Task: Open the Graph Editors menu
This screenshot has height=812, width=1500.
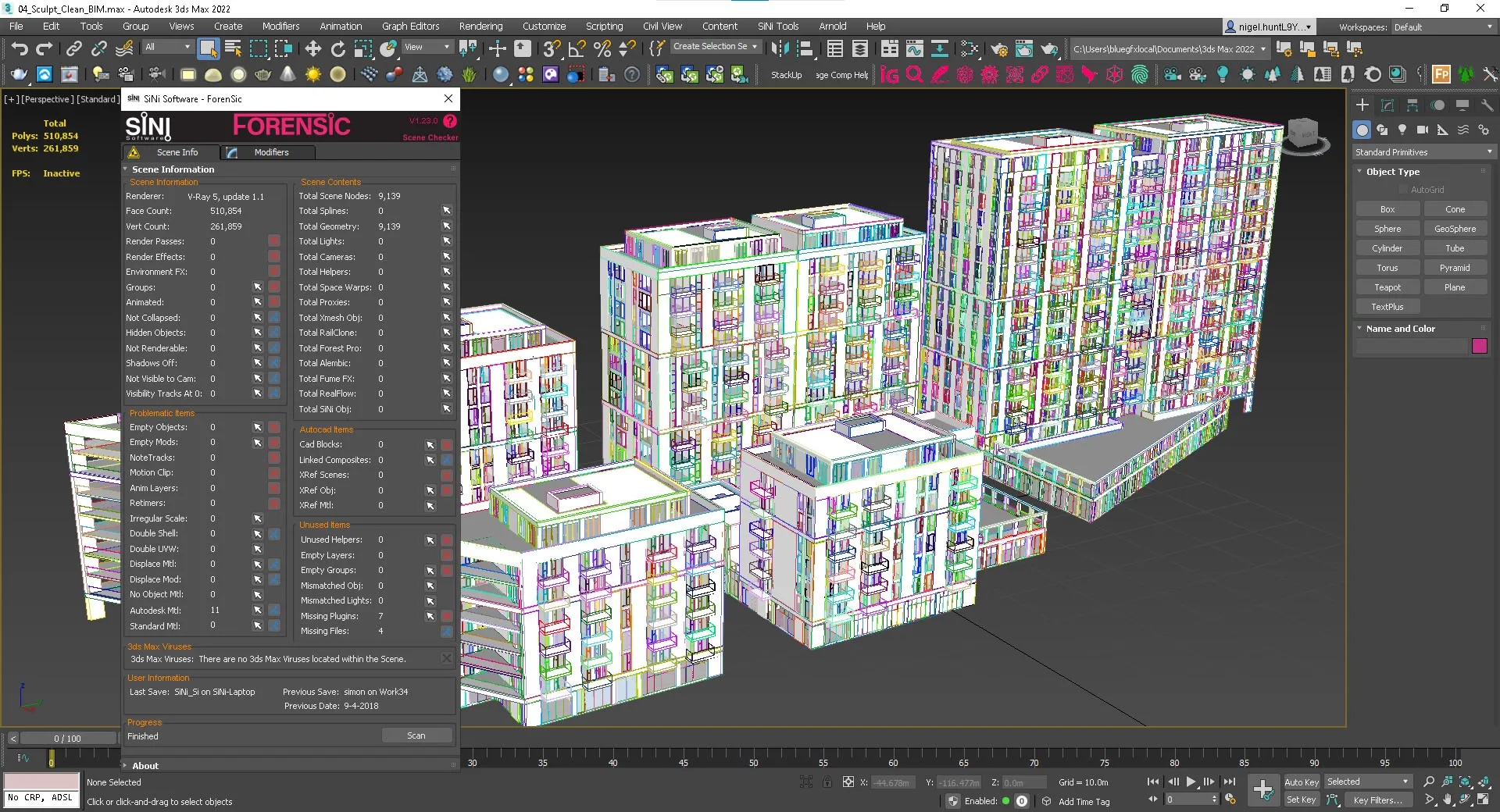Action: (x=410, y=26)
